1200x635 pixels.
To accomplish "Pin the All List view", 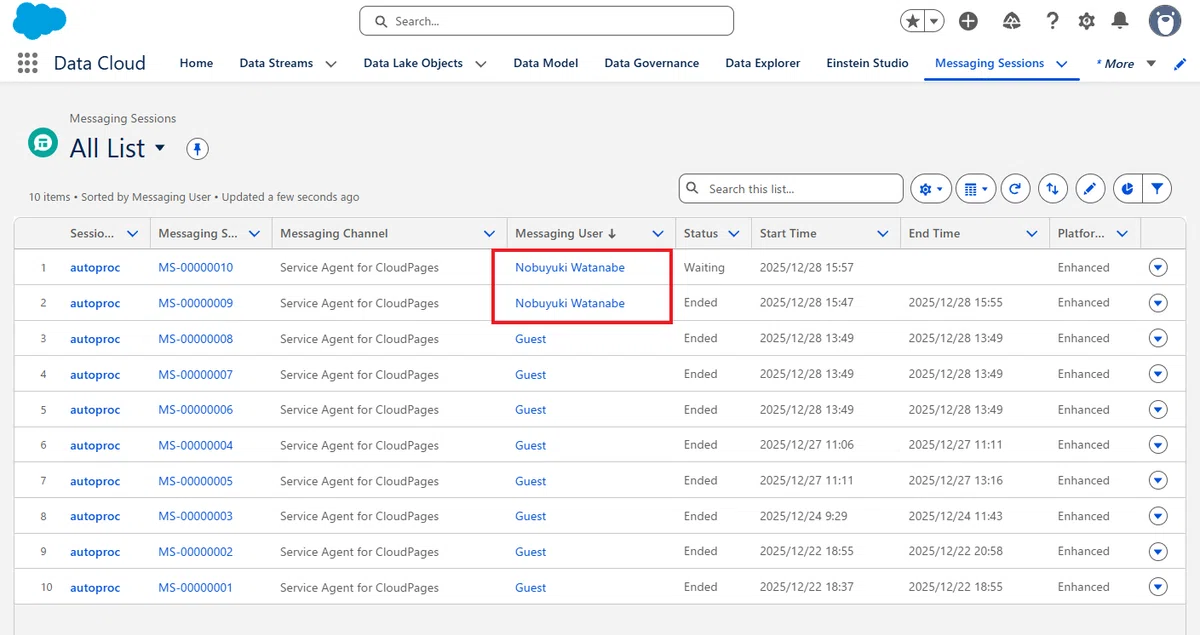I will [197, 149].
